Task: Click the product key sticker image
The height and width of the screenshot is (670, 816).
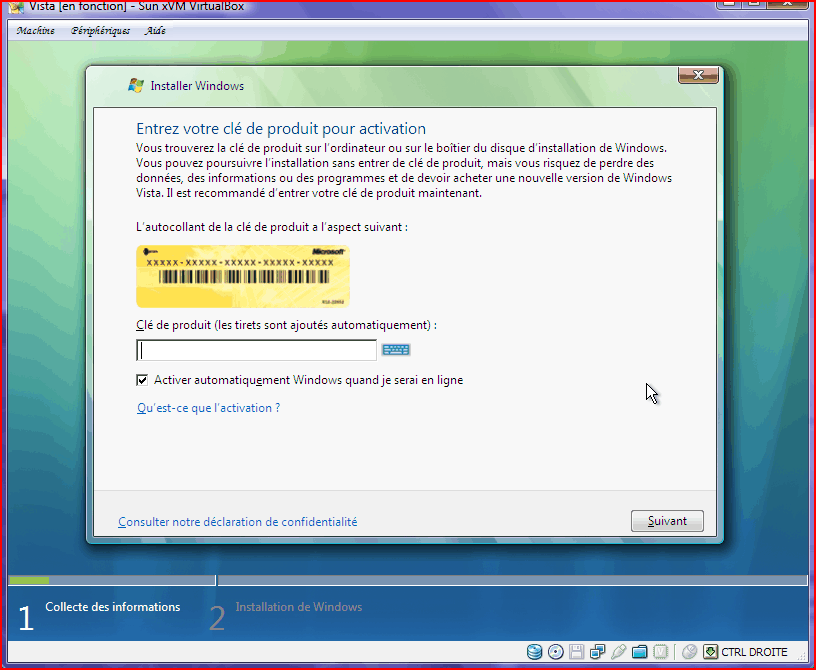Action: [243, 276]
